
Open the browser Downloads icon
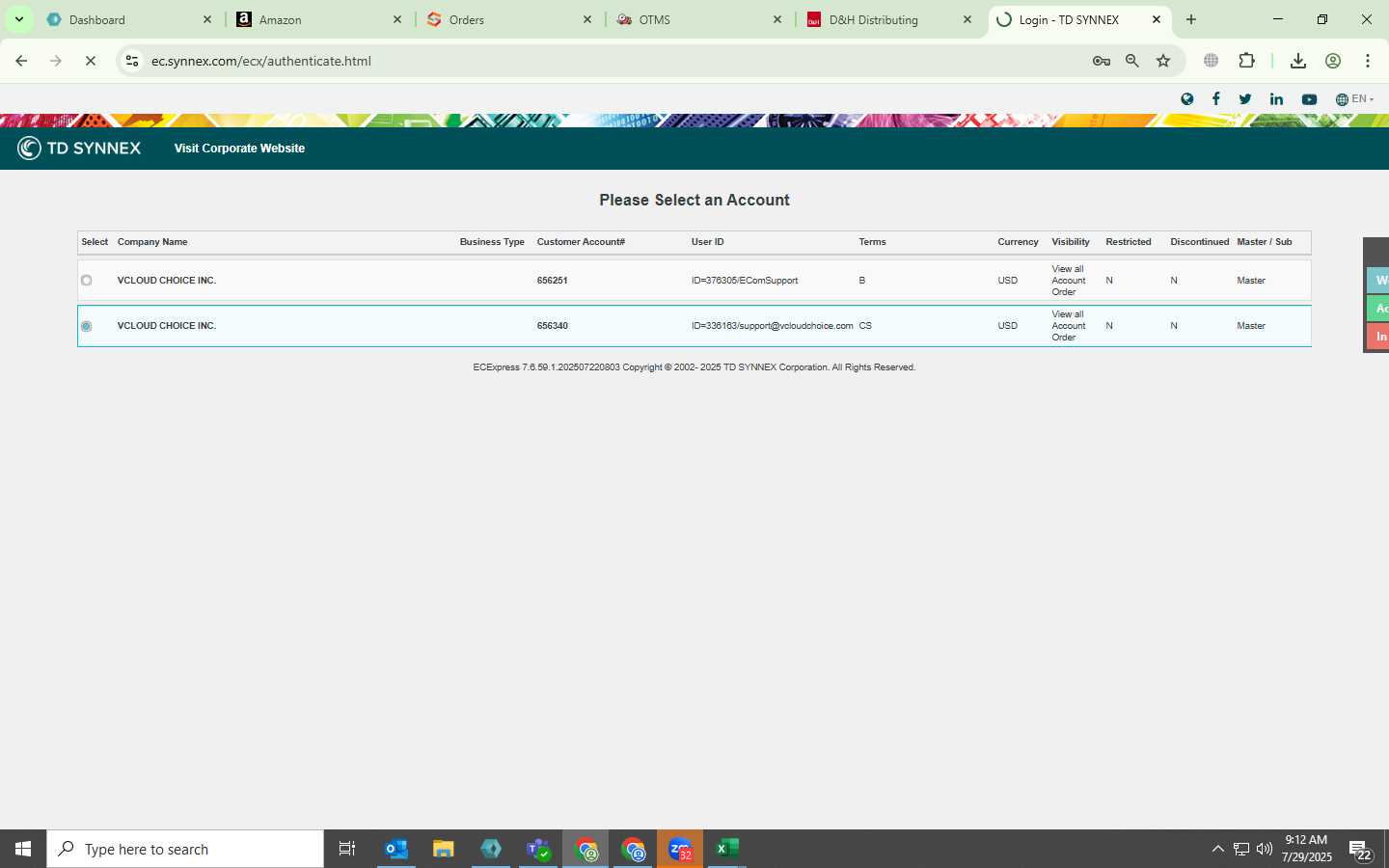click(1298, 61)
